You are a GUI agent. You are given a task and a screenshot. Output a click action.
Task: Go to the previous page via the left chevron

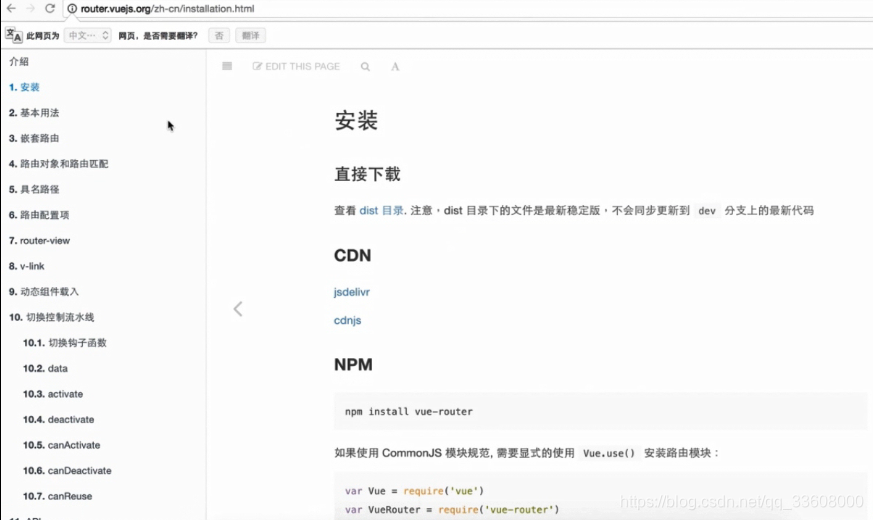pos(238,309)
